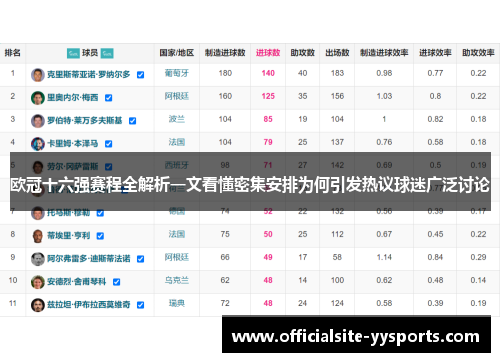This screenshot has height=362, width=500.
Task: Select goal count 50 in 亨利's row
Action: 268,234
